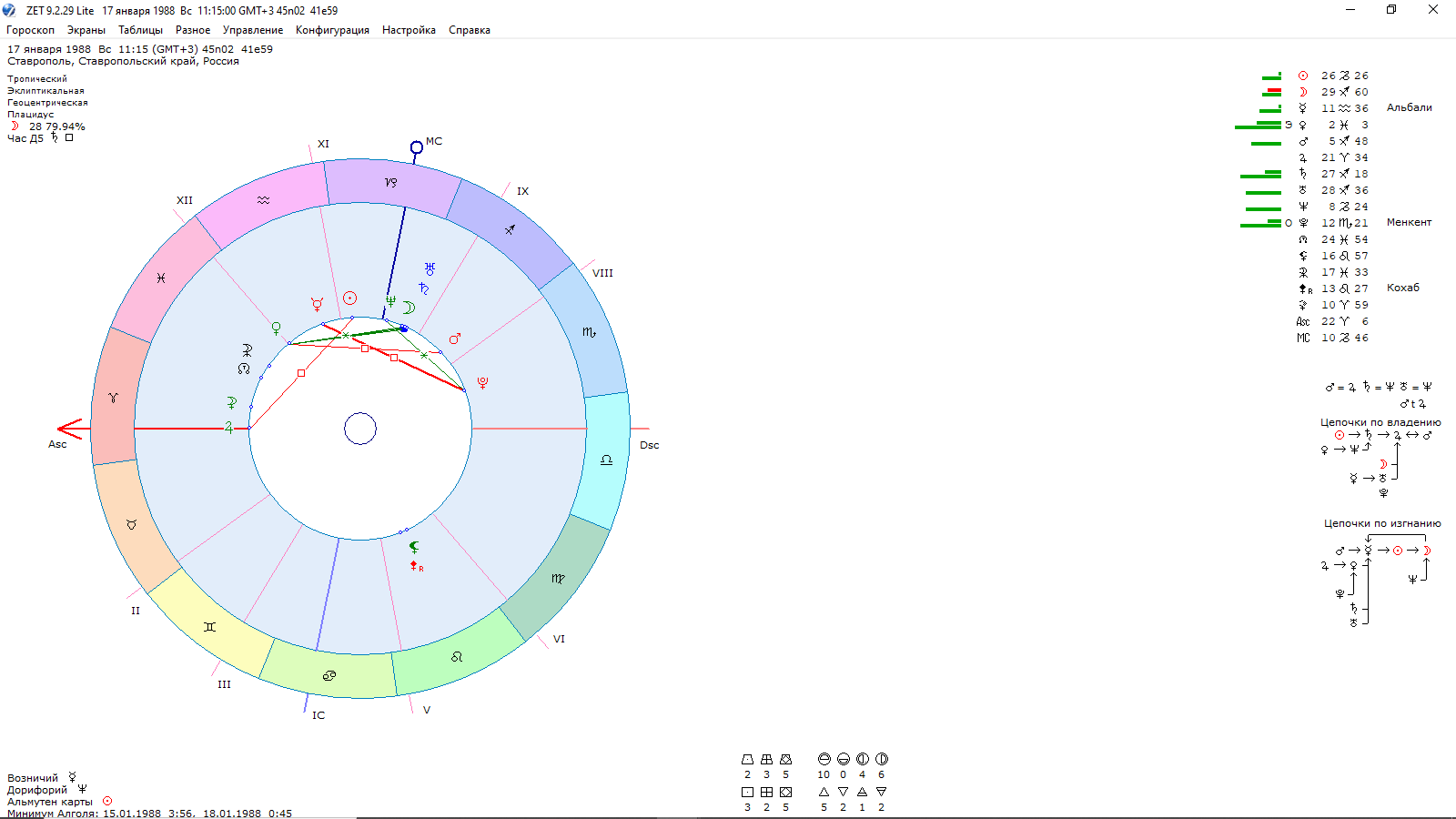This screenshot has height=819, width=1456.
Task: Toggle the small square next to Час Д5
Action: pyautogui.click(x=69, y=138)
